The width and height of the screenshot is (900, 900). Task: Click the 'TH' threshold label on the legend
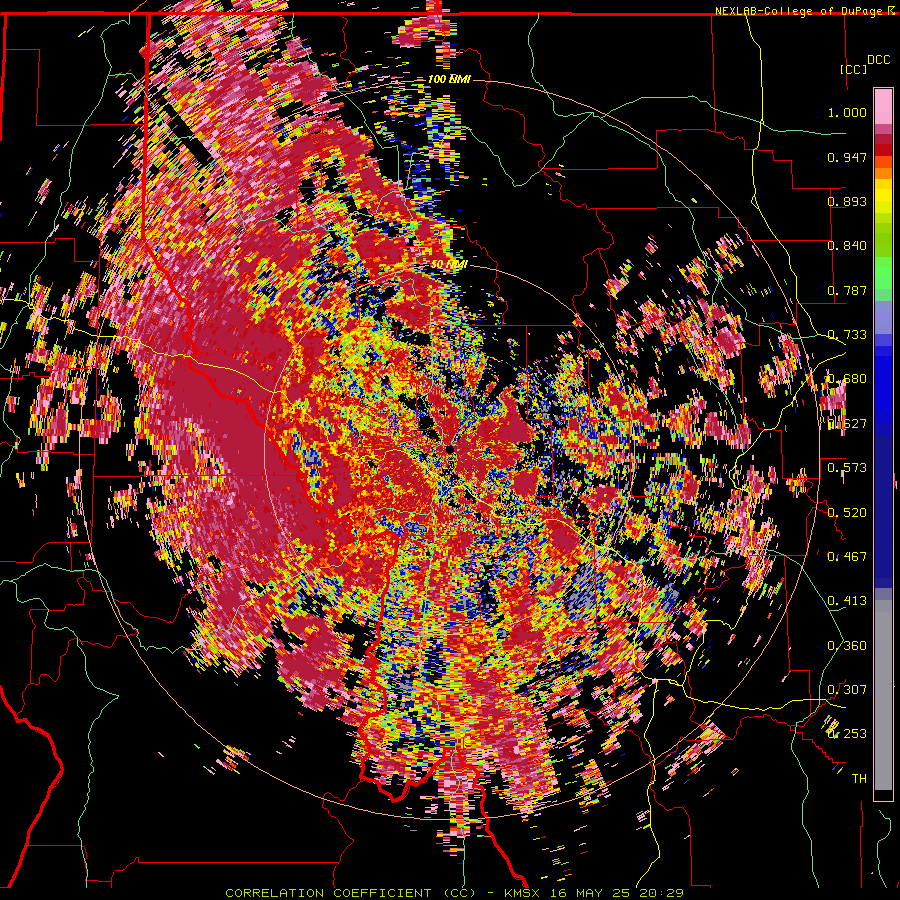coord(859,778)
